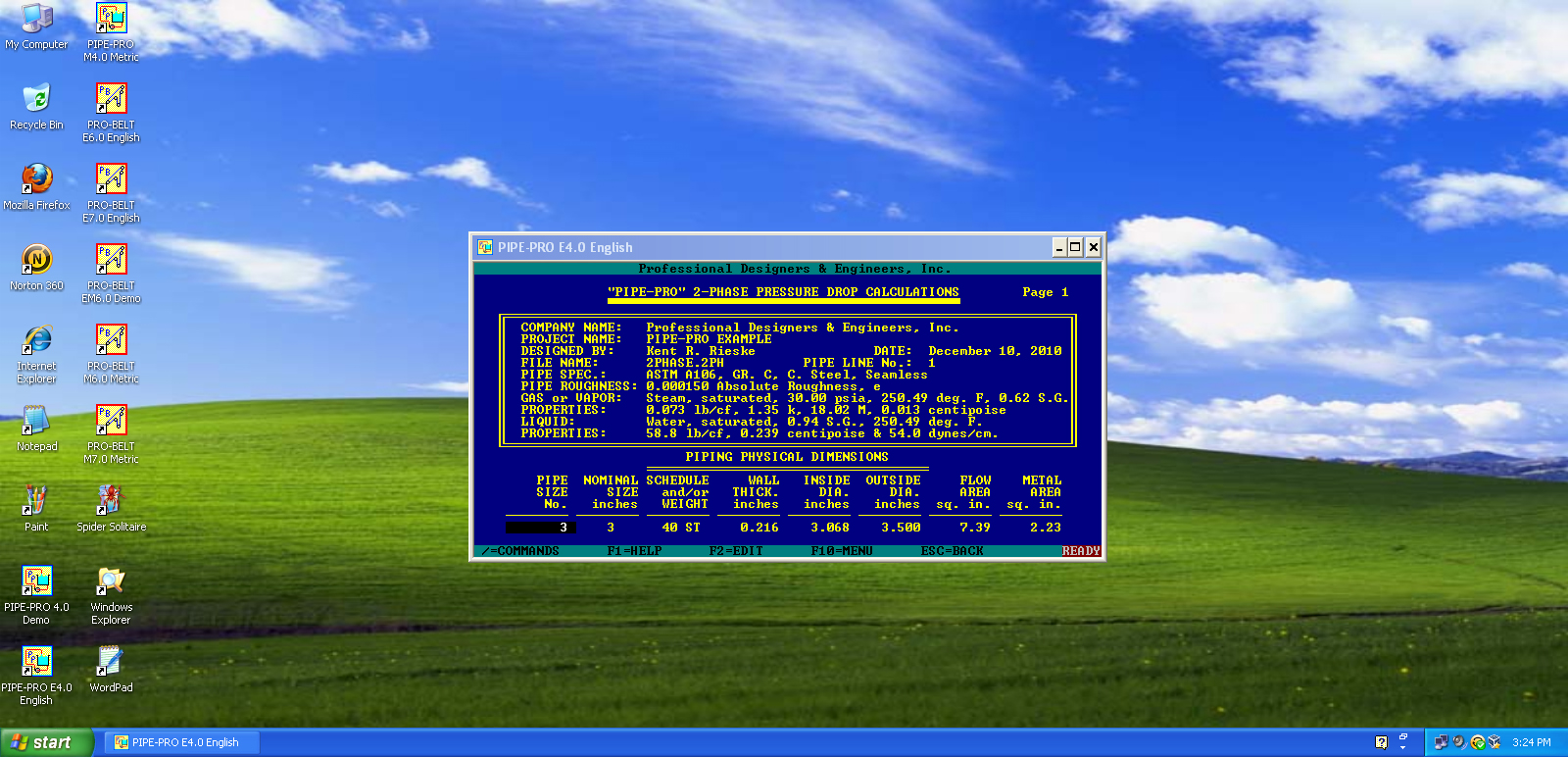
Task: Select the Internet Explorer desktop icon
Action: (36, 353)
